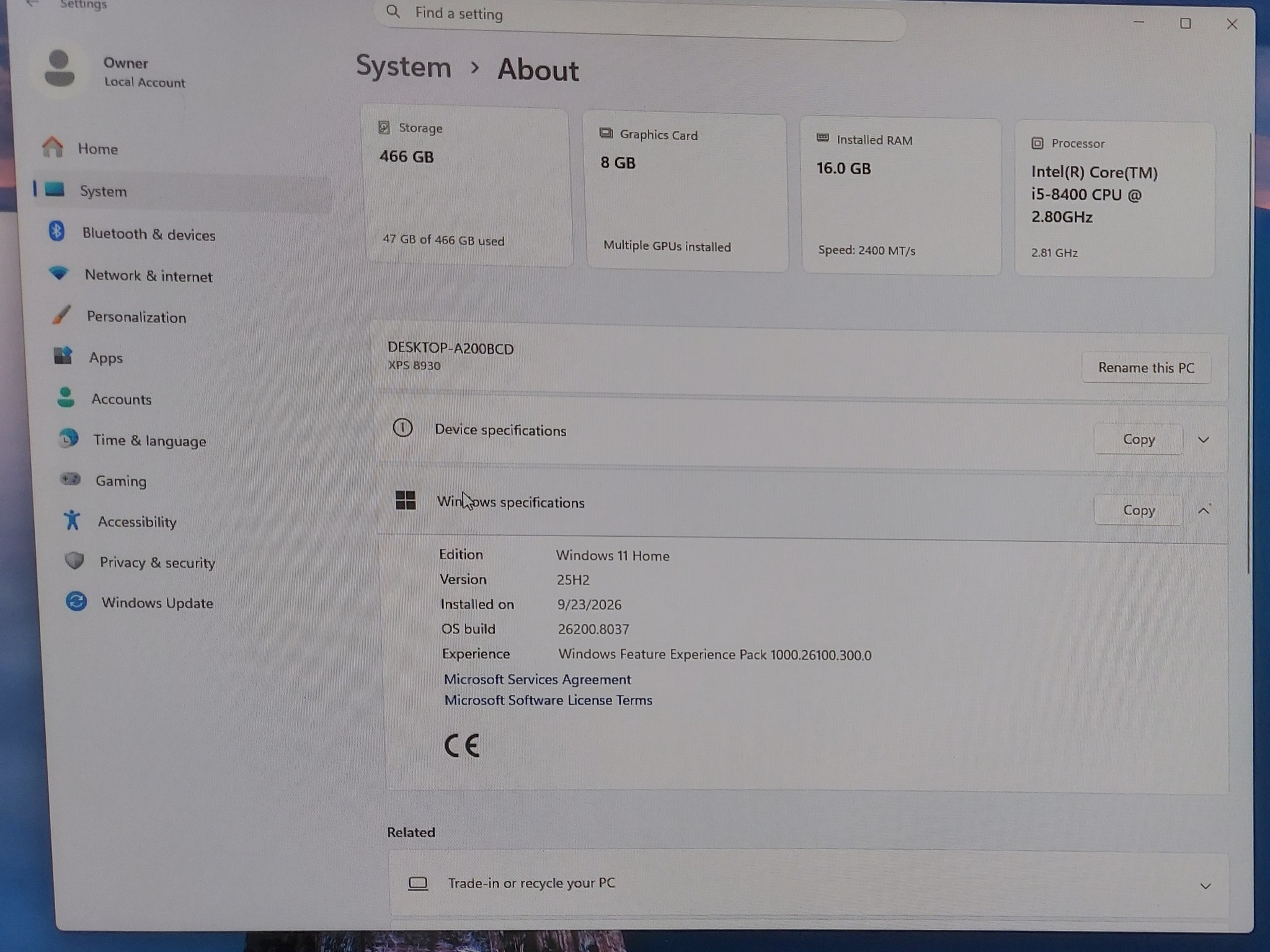Click the Device specifications info icon
Viewport: 1270px width, 952px height.
[x=403, y=428]
